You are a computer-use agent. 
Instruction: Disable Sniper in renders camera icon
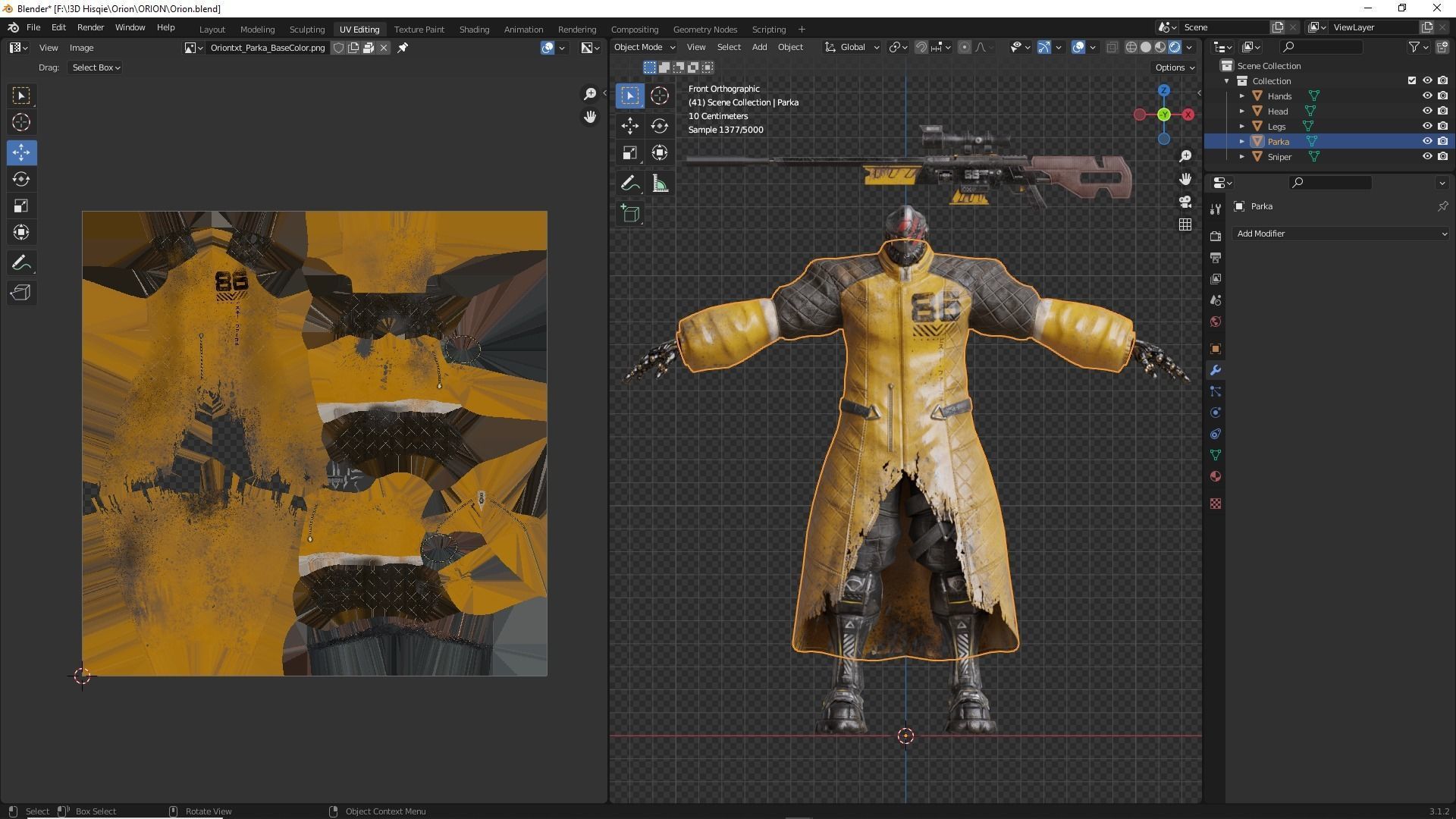click(x=1442, y=157)
